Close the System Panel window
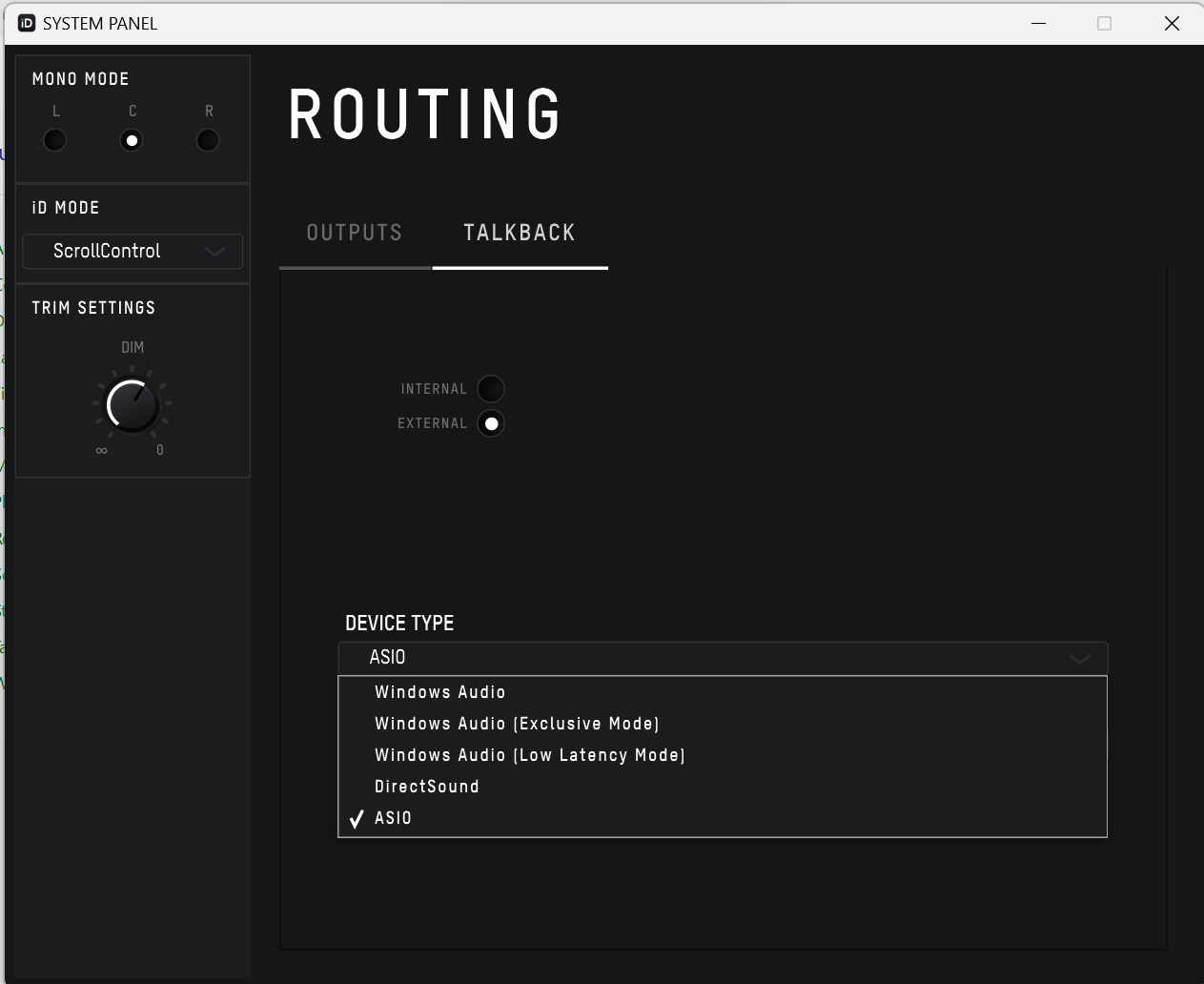This screenshot has height=984, width=1204. [x=1173, y=23]
